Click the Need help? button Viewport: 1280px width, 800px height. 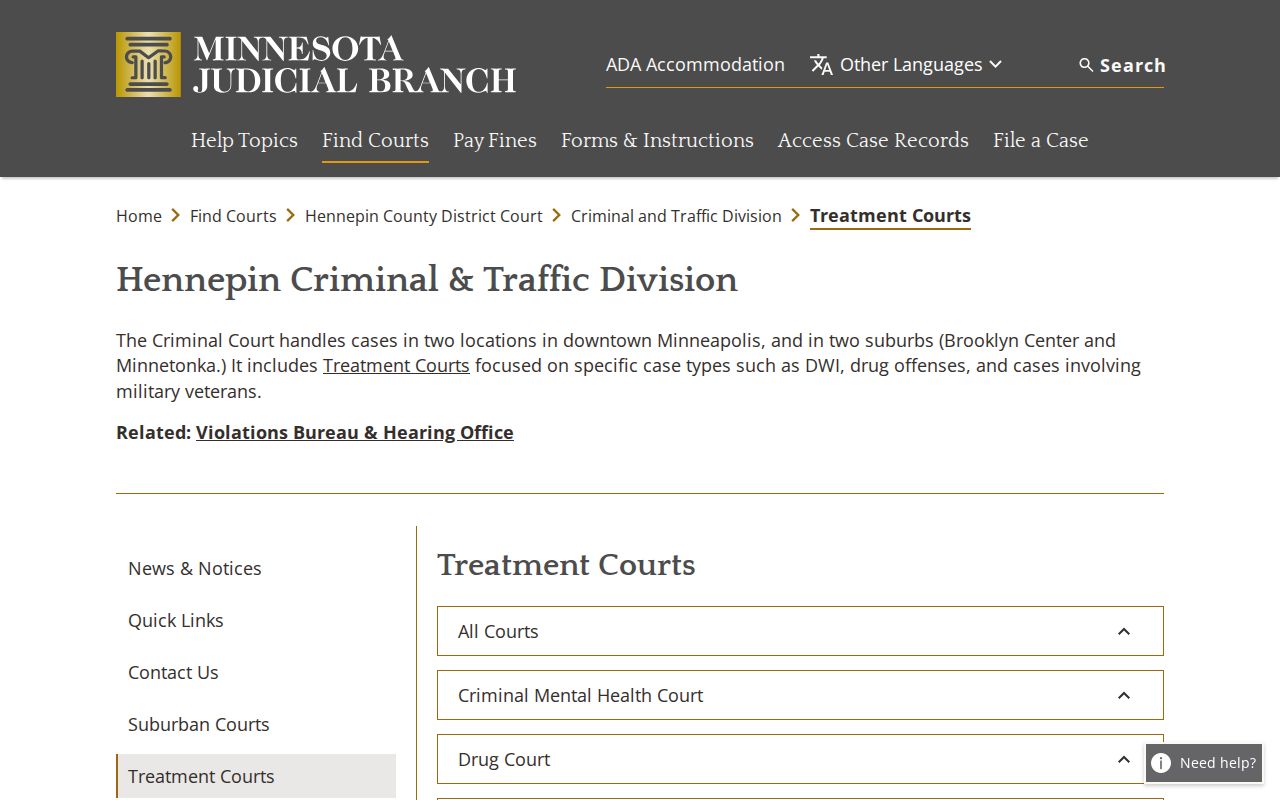(x=1204, y=763)
